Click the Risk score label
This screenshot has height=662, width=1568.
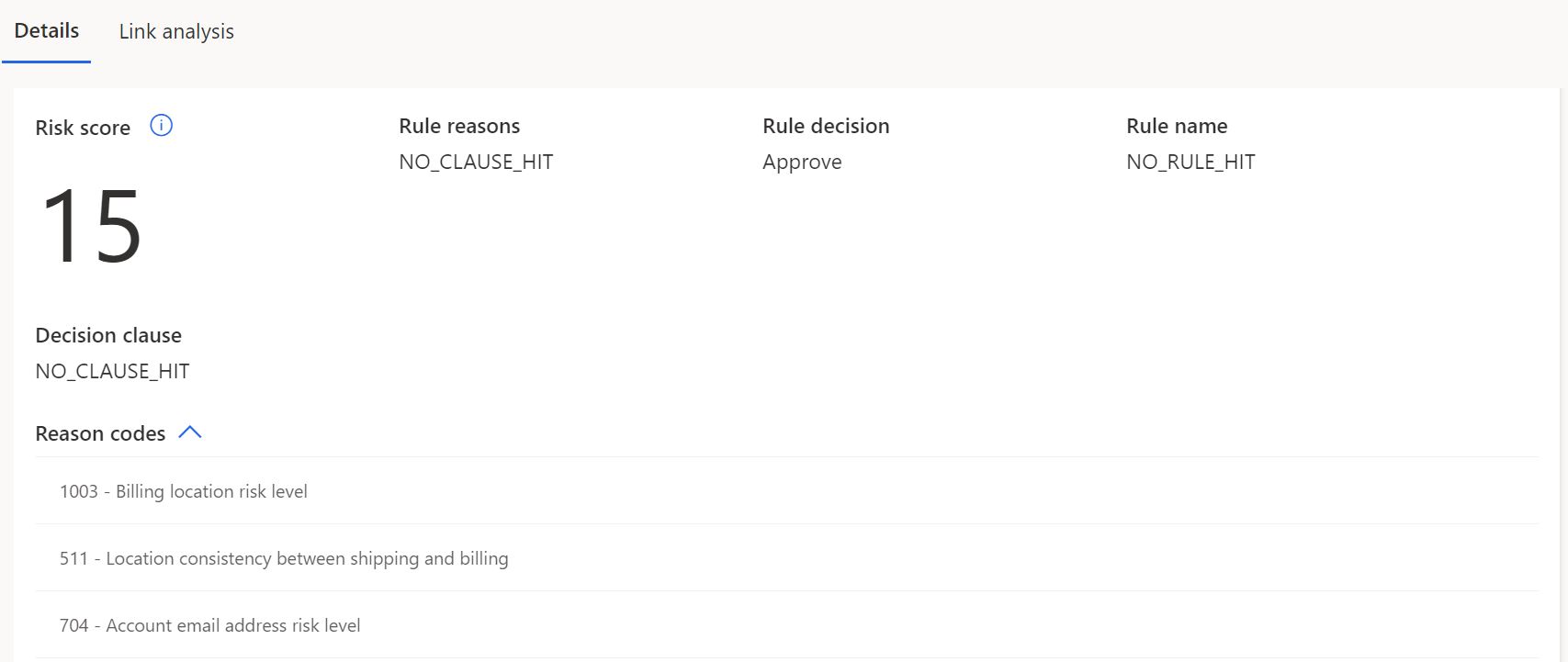point(83,128)
